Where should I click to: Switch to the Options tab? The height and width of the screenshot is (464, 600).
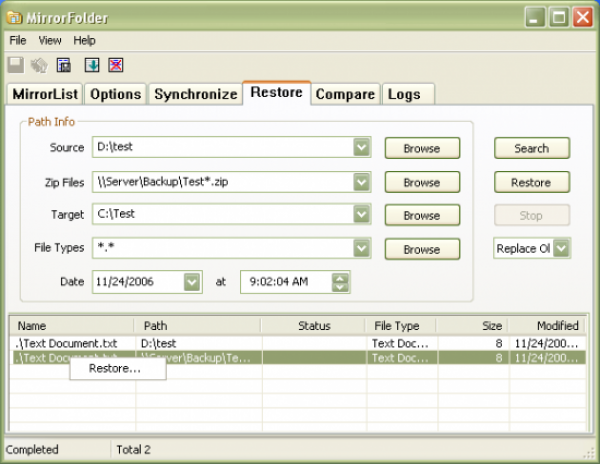(116, 94)
